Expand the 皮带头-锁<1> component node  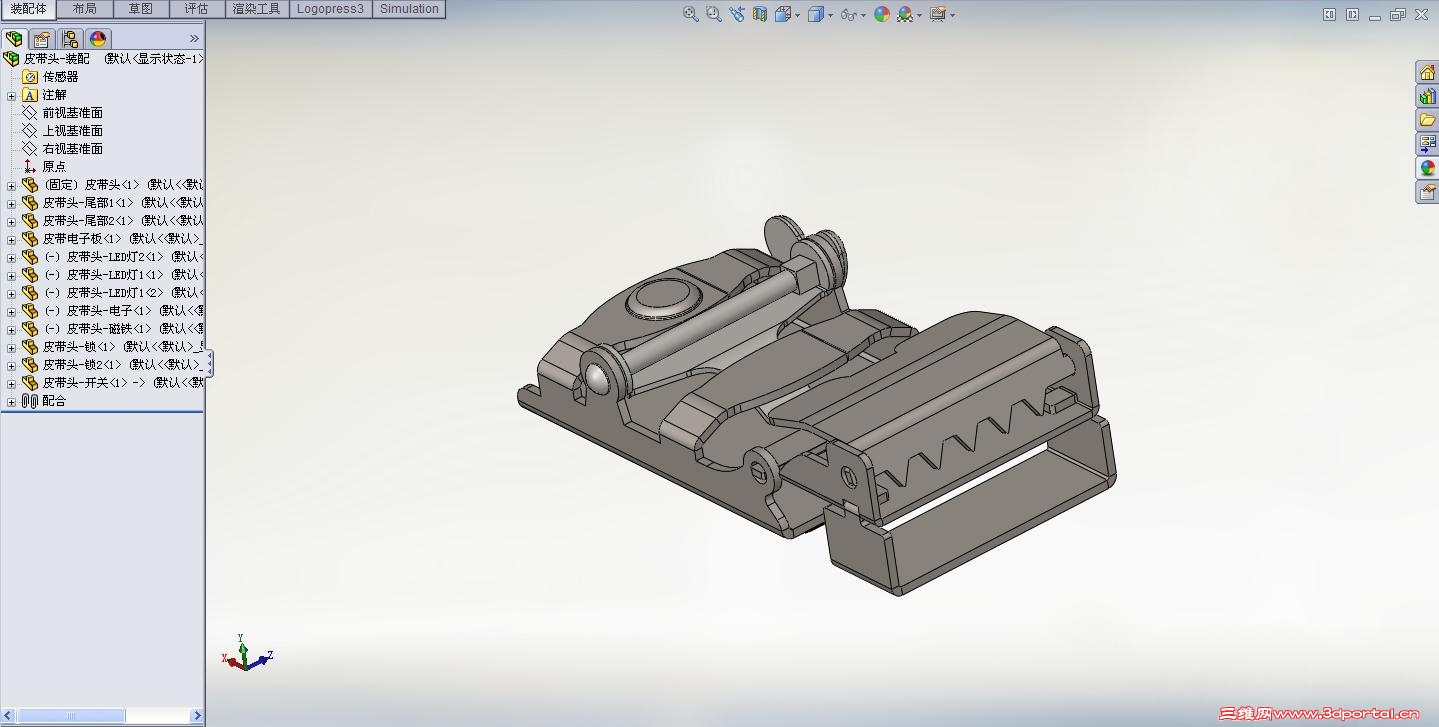coord(12,348)
